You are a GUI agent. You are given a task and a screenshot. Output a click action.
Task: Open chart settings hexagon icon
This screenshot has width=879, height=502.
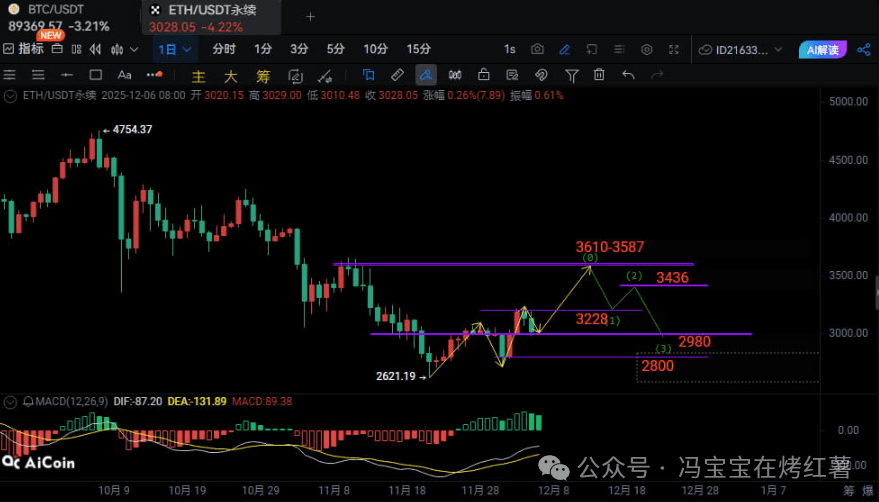tap(646, 49)
